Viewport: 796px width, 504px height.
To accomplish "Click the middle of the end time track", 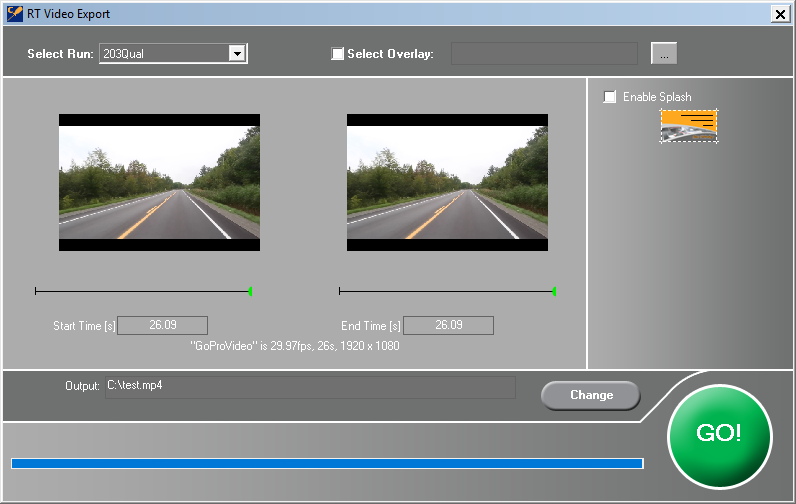I will [446, 291].
